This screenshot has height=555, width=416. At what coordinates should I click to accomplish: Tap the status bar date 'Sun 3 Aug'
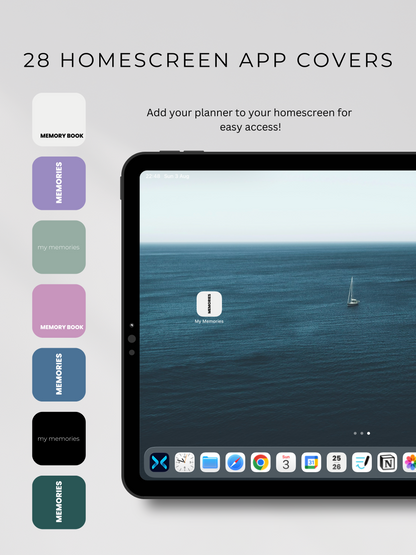[x=176, y=176]
